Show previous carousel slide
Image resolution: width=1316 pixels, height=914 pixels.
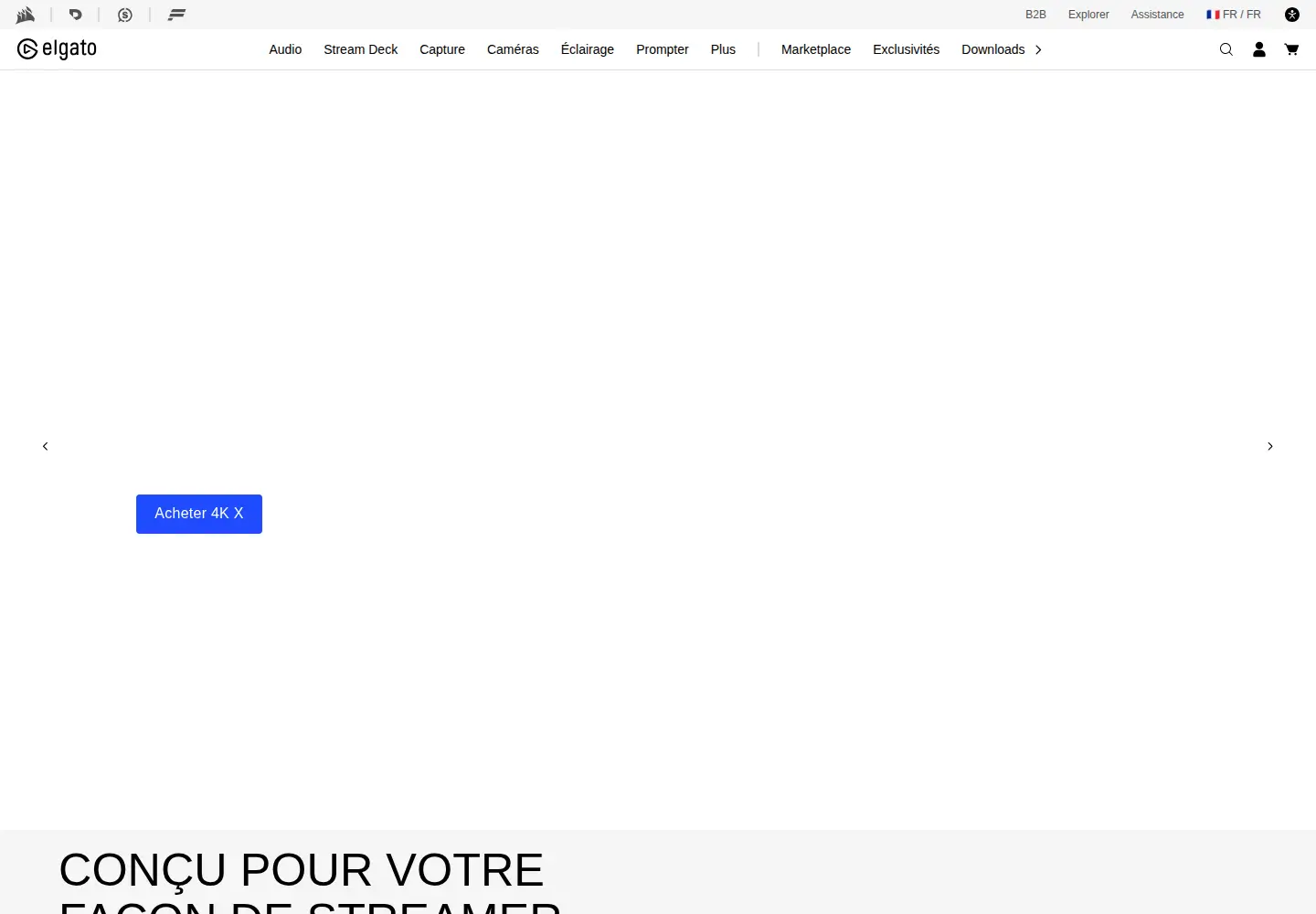(45, 446)
